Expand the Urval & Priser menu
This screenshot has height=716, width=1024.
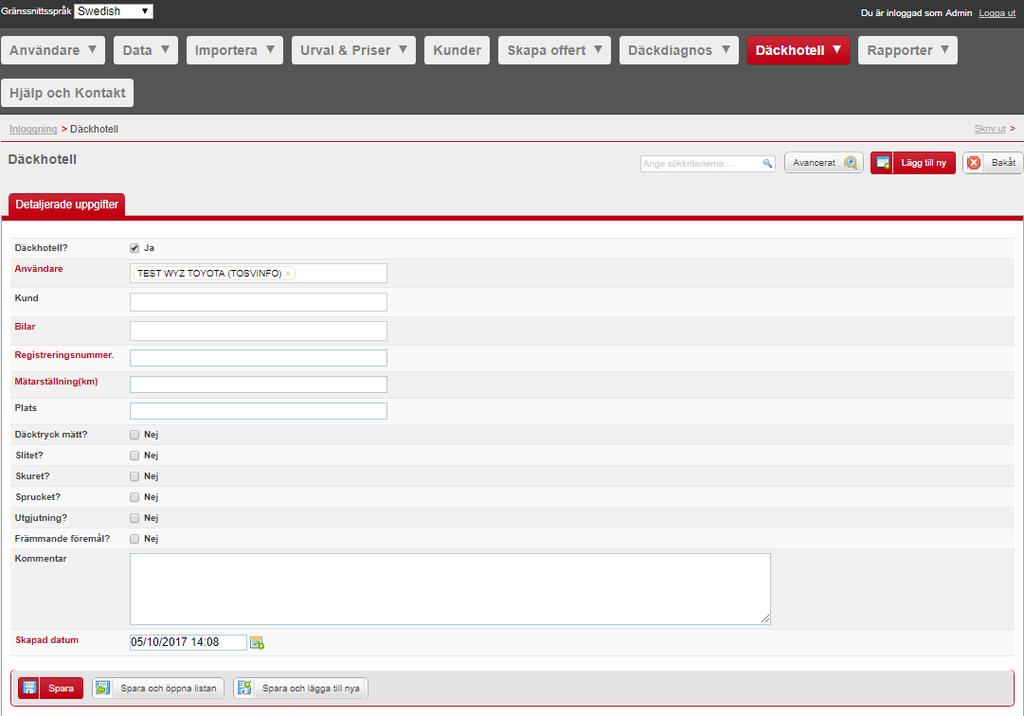pos(353,50)
